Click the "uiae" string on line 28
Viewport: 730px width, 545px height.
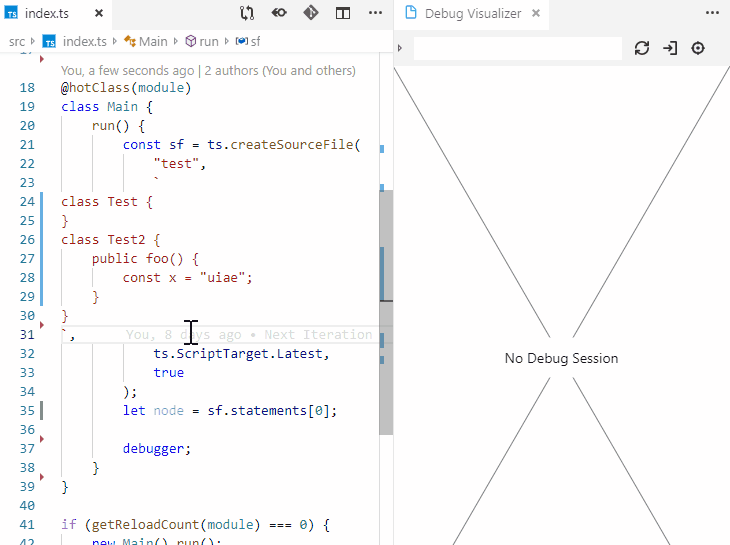point(223,278)
